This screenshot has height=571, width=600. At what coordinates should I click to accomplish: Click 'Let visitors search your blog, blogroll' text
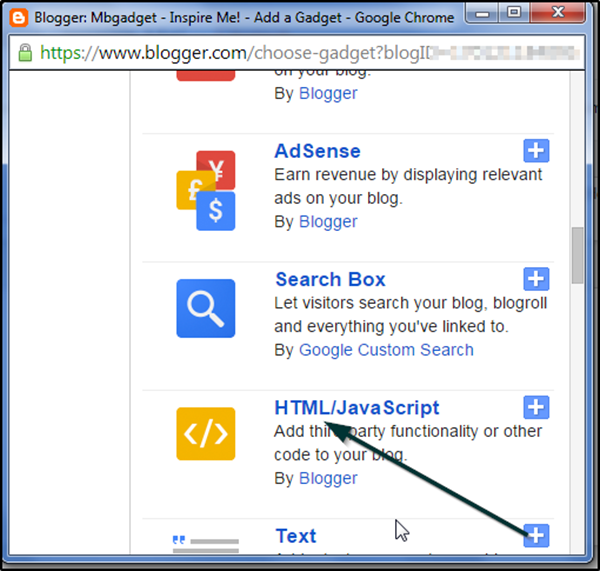pos(411,303)
